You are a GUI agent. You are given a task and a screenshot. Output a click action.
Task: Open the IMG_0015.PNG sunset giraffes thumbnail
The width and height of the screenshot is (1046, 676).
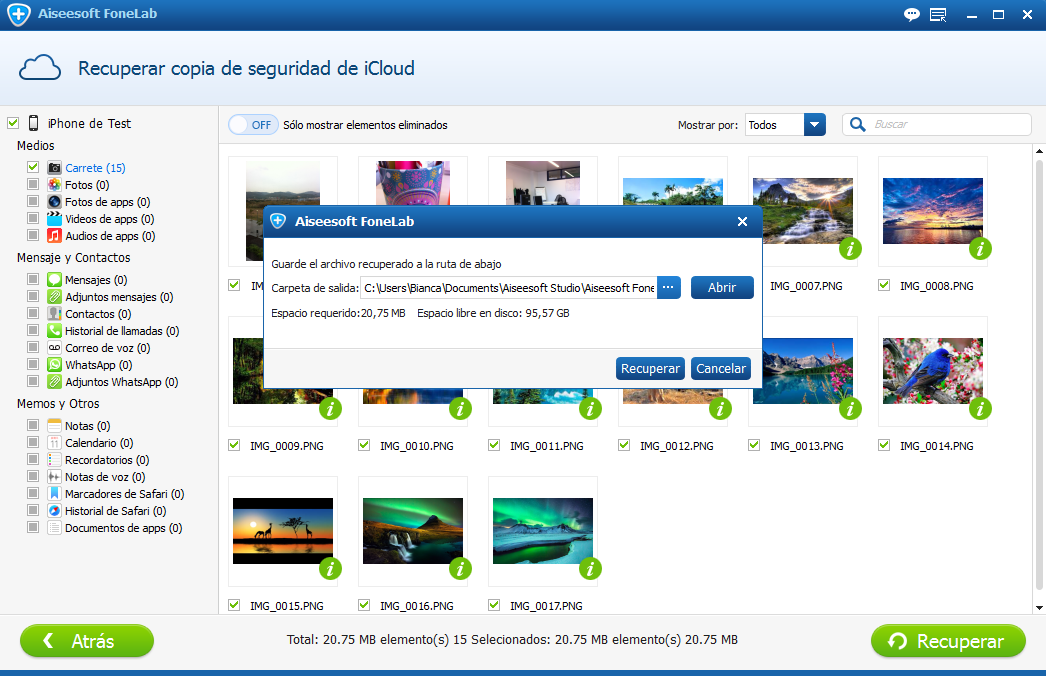point(283,531)
